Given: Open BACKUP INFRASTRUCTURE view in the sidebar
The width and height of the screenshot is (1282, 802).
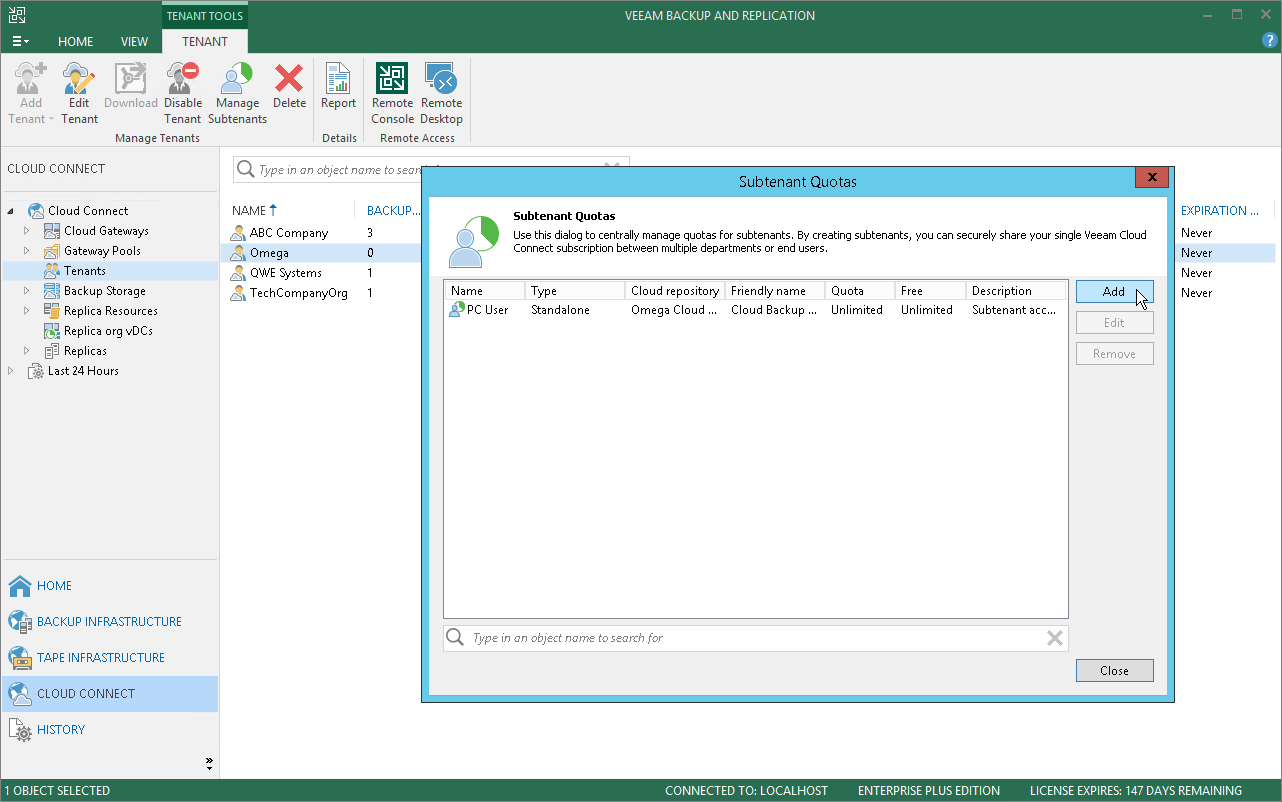Looking at the screenshot, I should (x=109, y=622).
